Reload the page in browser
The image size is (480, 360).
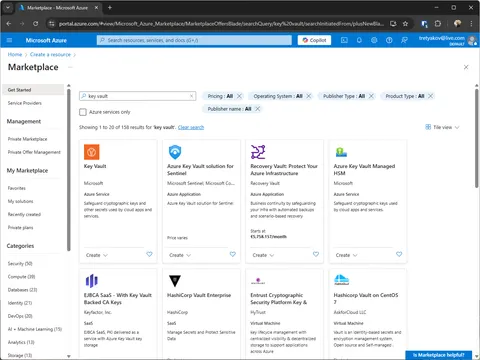[x=35, y=24]
